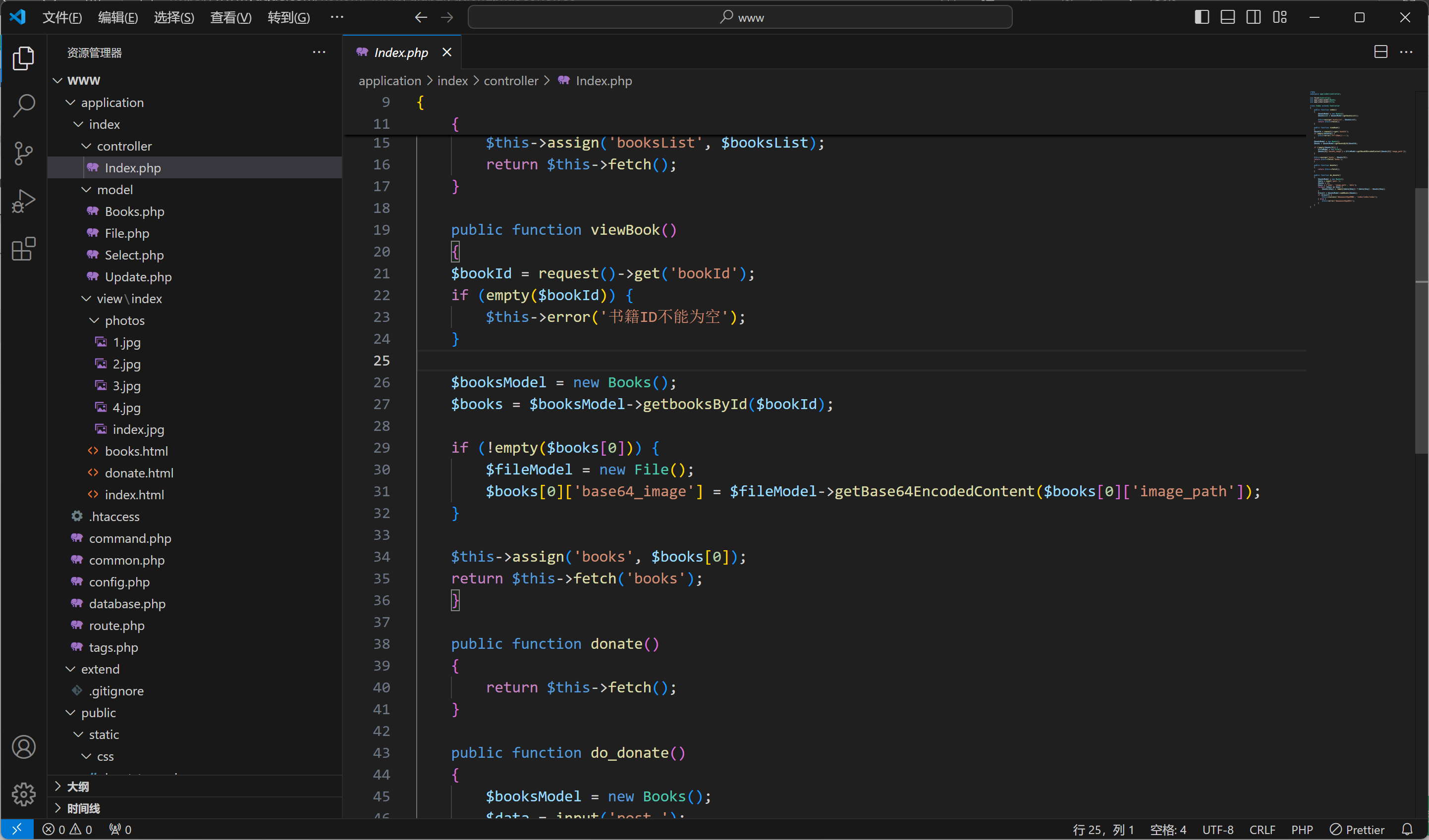Click the CRLF line ending indicator
Viewport: 1429px width, 840px height.
click(1262, 829)
